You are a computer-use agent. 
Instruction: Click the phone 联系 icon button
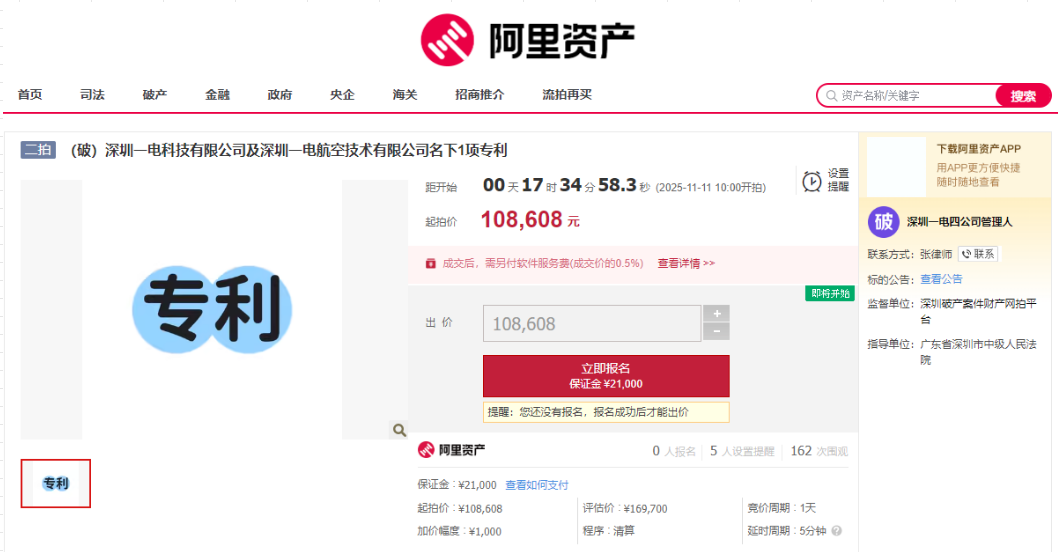coord(978,254)
